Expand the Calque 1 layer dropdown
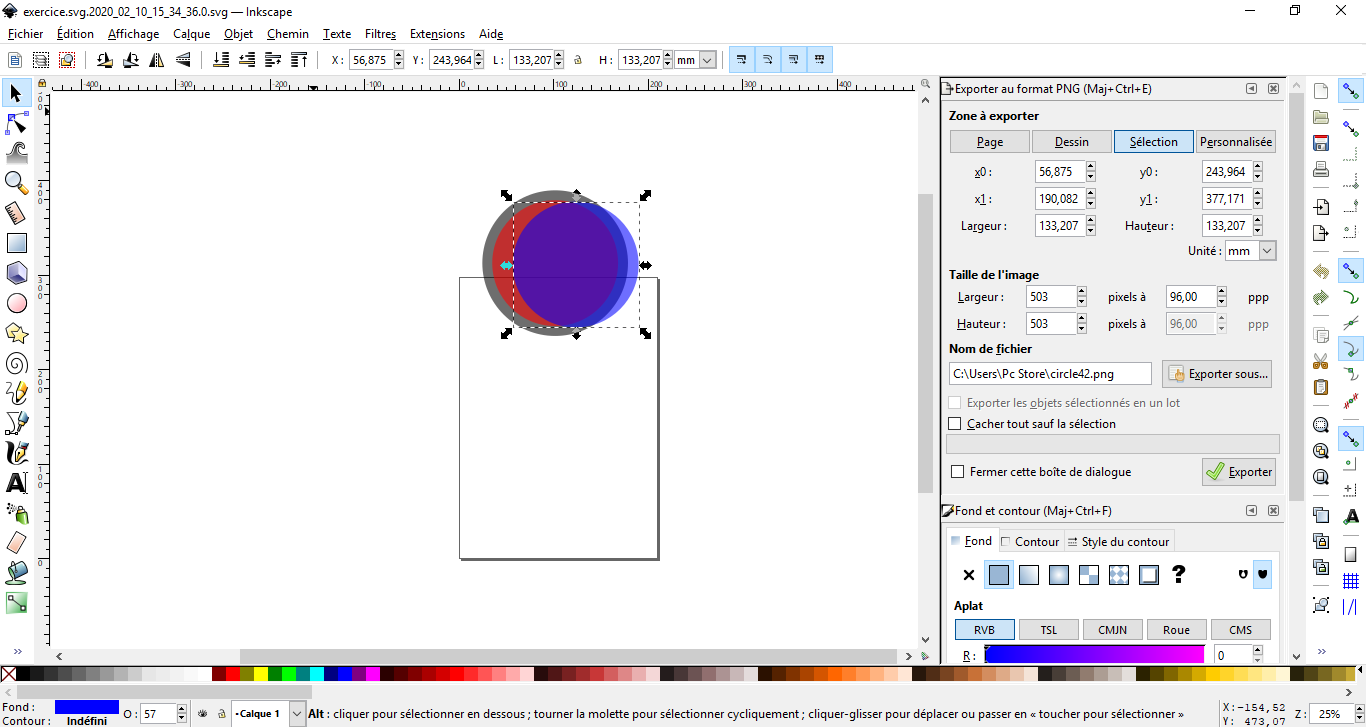1366x727 pixels. tap(297, 714)
